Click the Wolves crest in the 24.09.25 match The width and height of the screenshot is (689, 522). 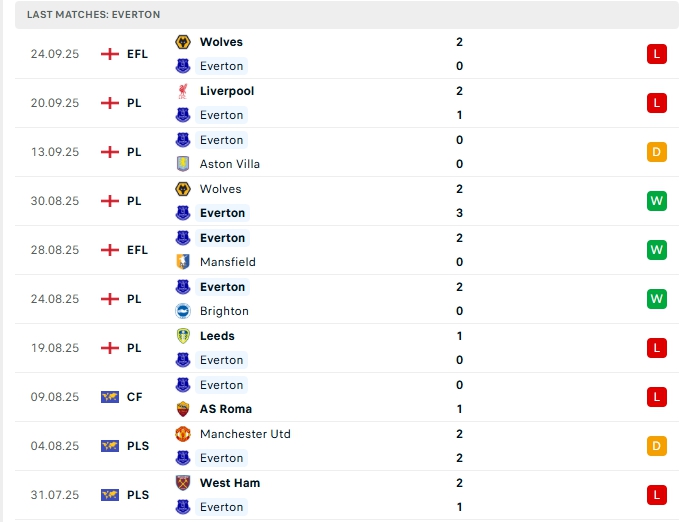coord(183,42)
